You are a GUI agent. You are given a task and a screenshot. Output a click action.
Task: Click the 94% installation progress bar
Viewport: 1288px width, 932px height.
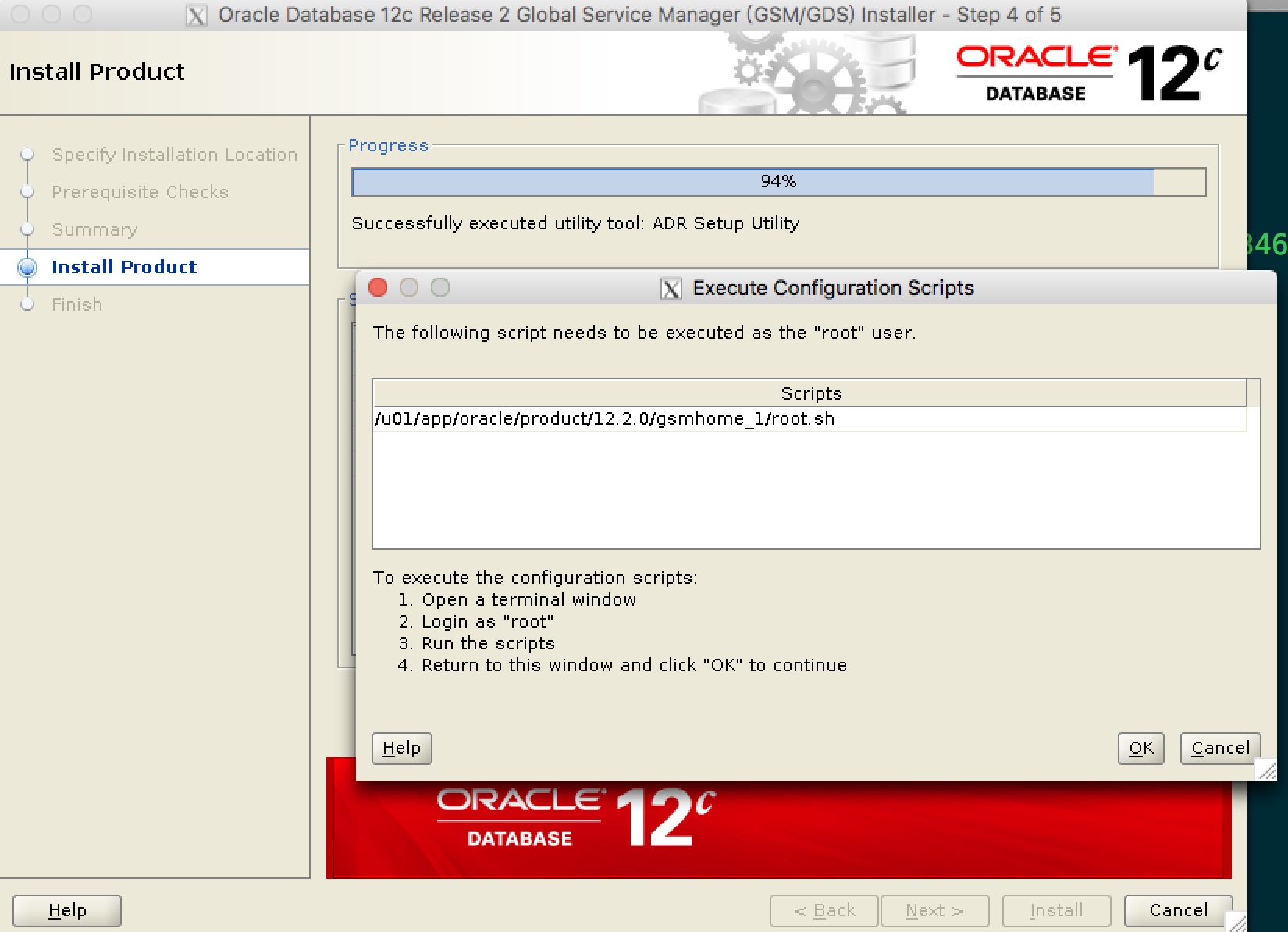point(778,182)
